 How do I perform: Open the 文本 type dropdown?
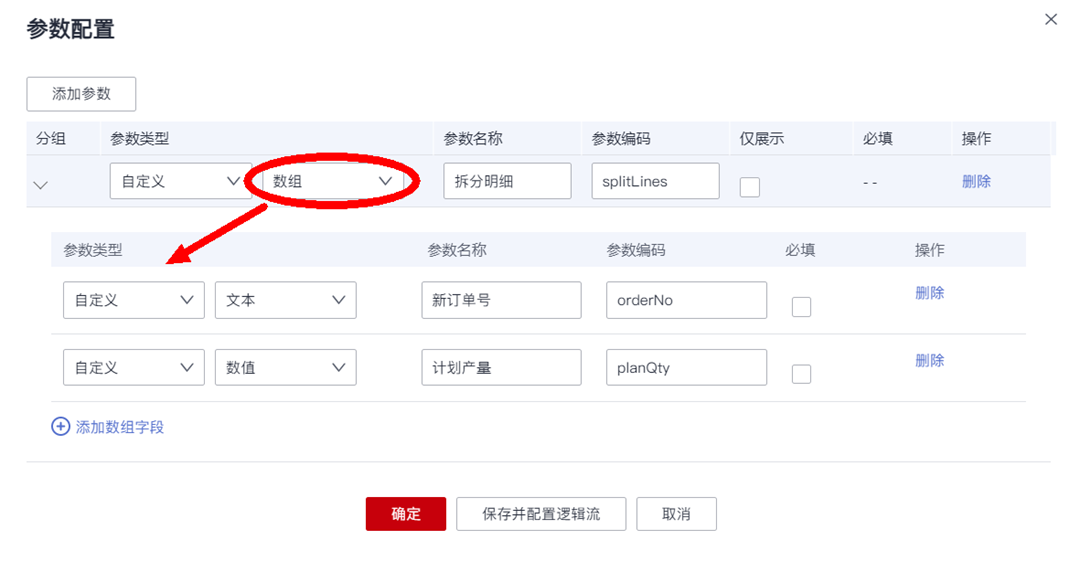[x=285, y=300]
